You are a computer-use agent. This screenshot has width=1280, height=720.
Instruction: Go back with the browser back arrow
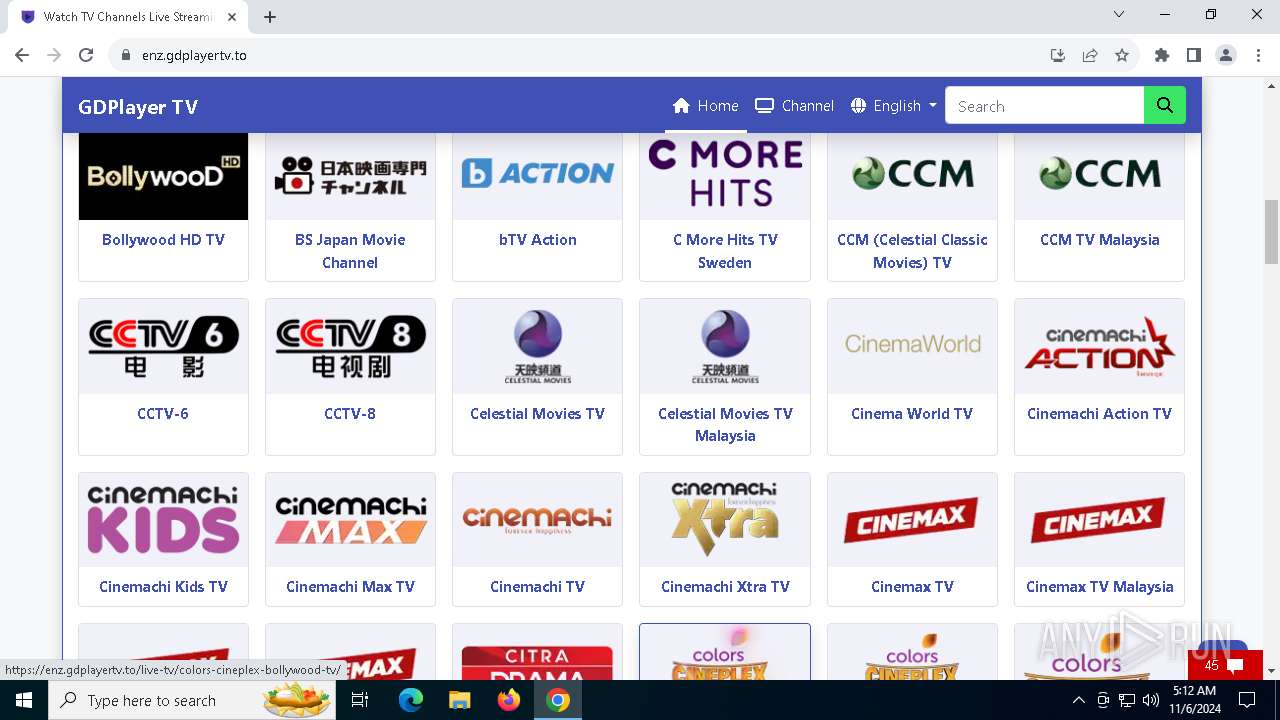click(x=22, y=55)
